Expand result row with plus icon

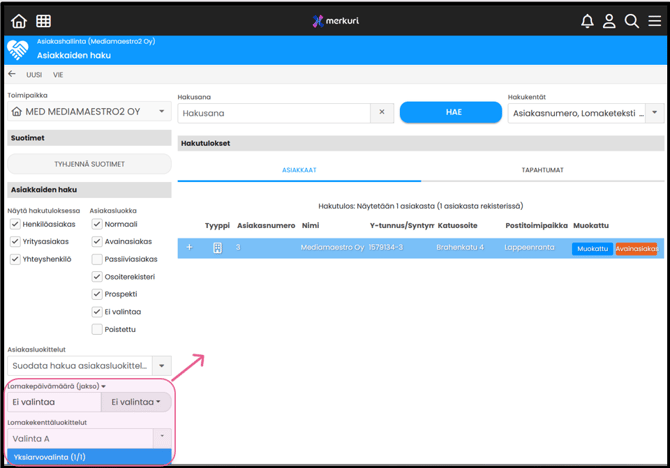[x=189, y=248]
